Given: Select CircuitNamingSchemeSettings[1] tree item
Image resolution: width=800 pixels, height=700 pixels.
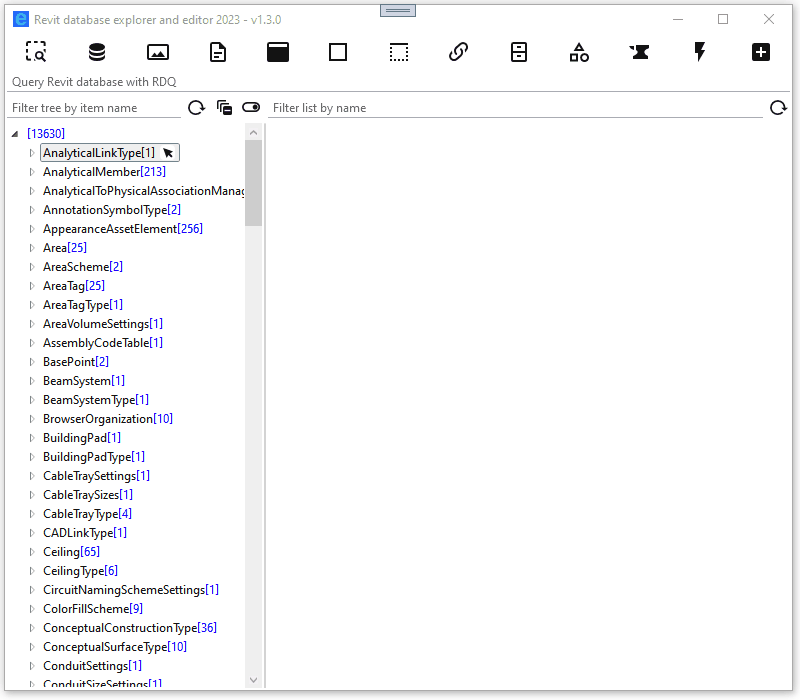Looking at the screenshot, I should point(131,590).
